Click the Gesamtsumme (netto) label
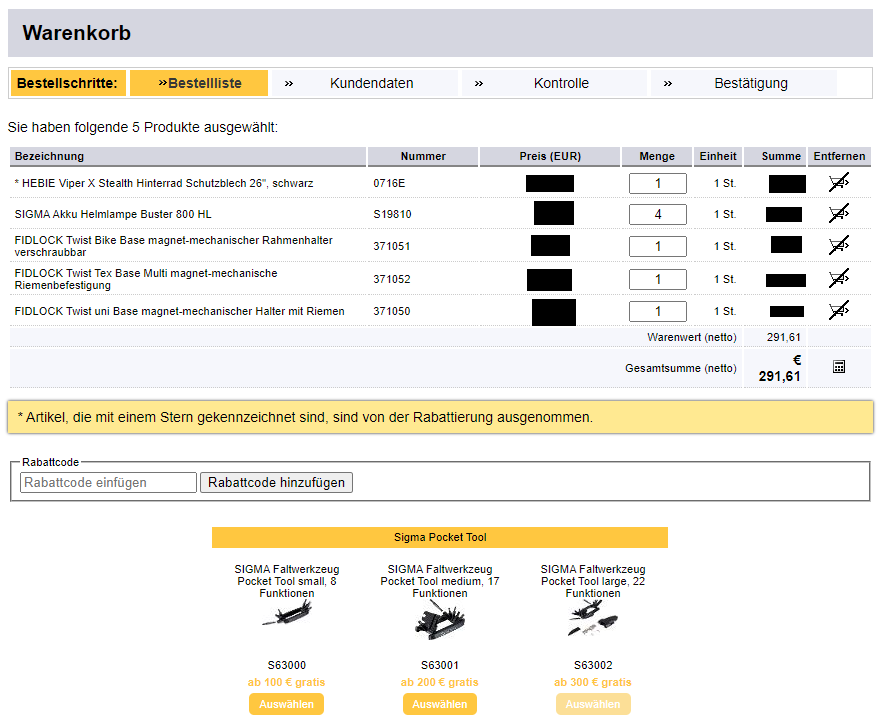Image resolution: width=881 pixels, height=724 pixels. click(680, 368)
